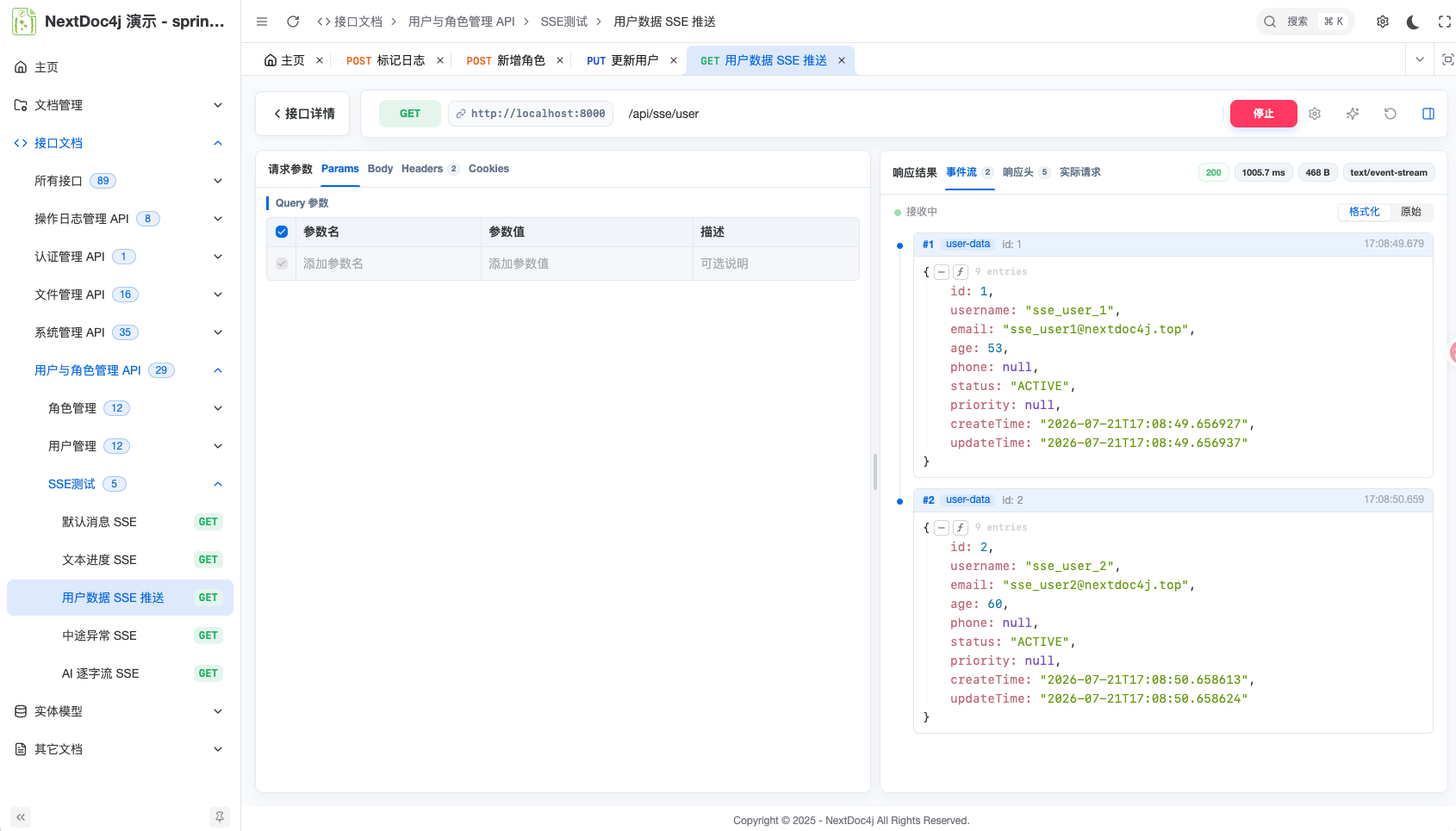Expand the 操作日志管理 API group
The height and width of the screenshot is (831, 1456).
120,219
